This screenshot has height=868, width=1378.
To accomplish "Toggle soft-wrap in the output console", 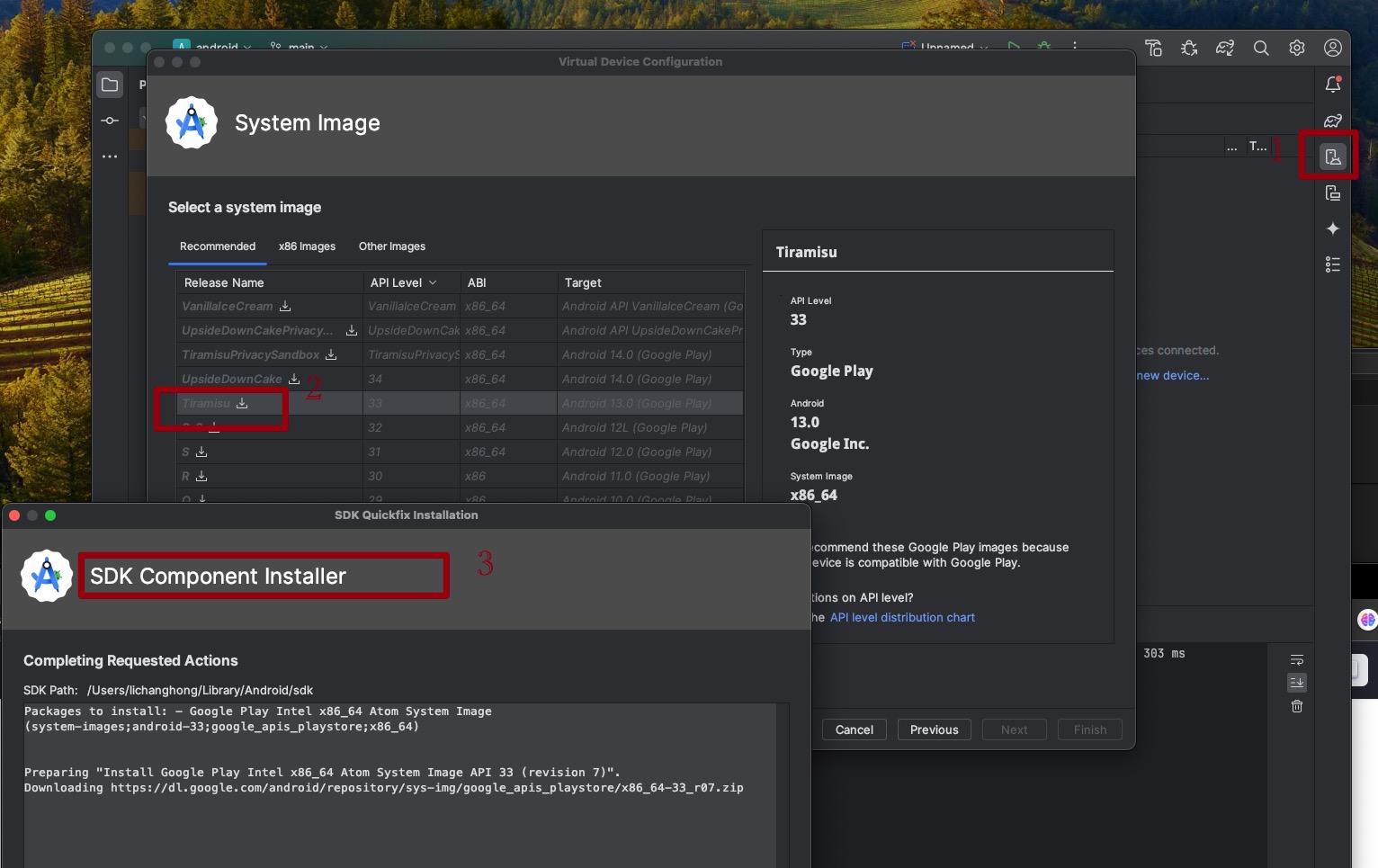I will click(x=1296, y=659).
